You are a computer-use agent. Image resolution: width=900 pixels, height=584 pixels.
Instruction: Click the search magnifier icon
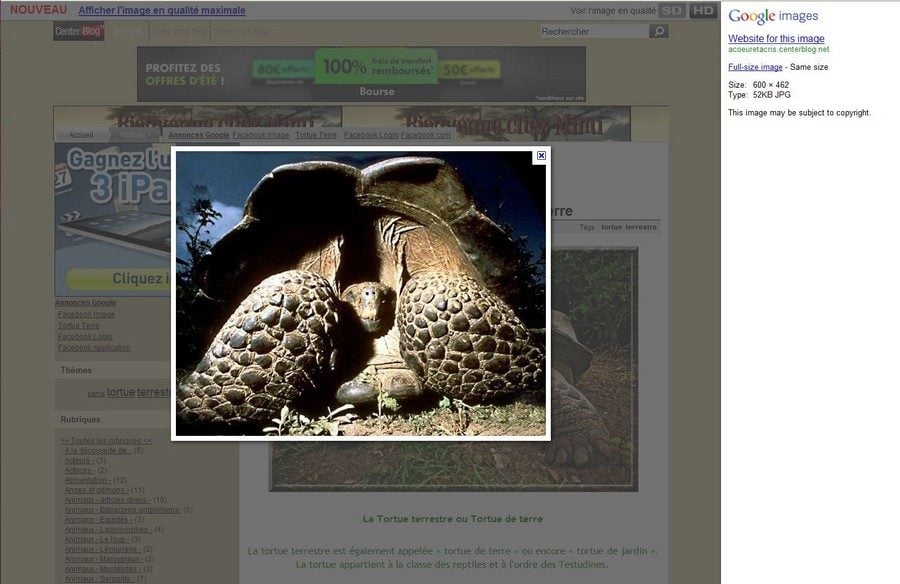point(659,32)
